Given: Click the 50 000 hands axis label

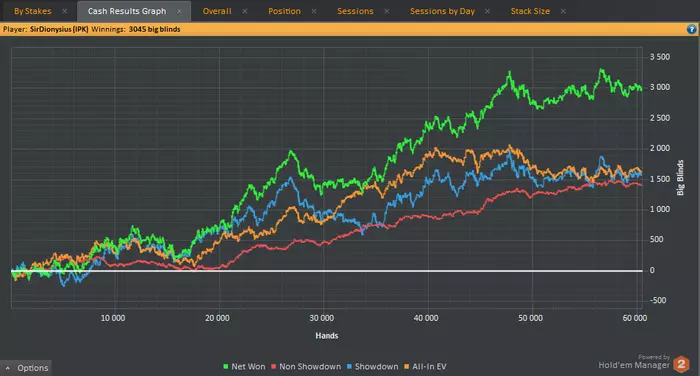Looking at the screenshot, I should pos(530,318).
